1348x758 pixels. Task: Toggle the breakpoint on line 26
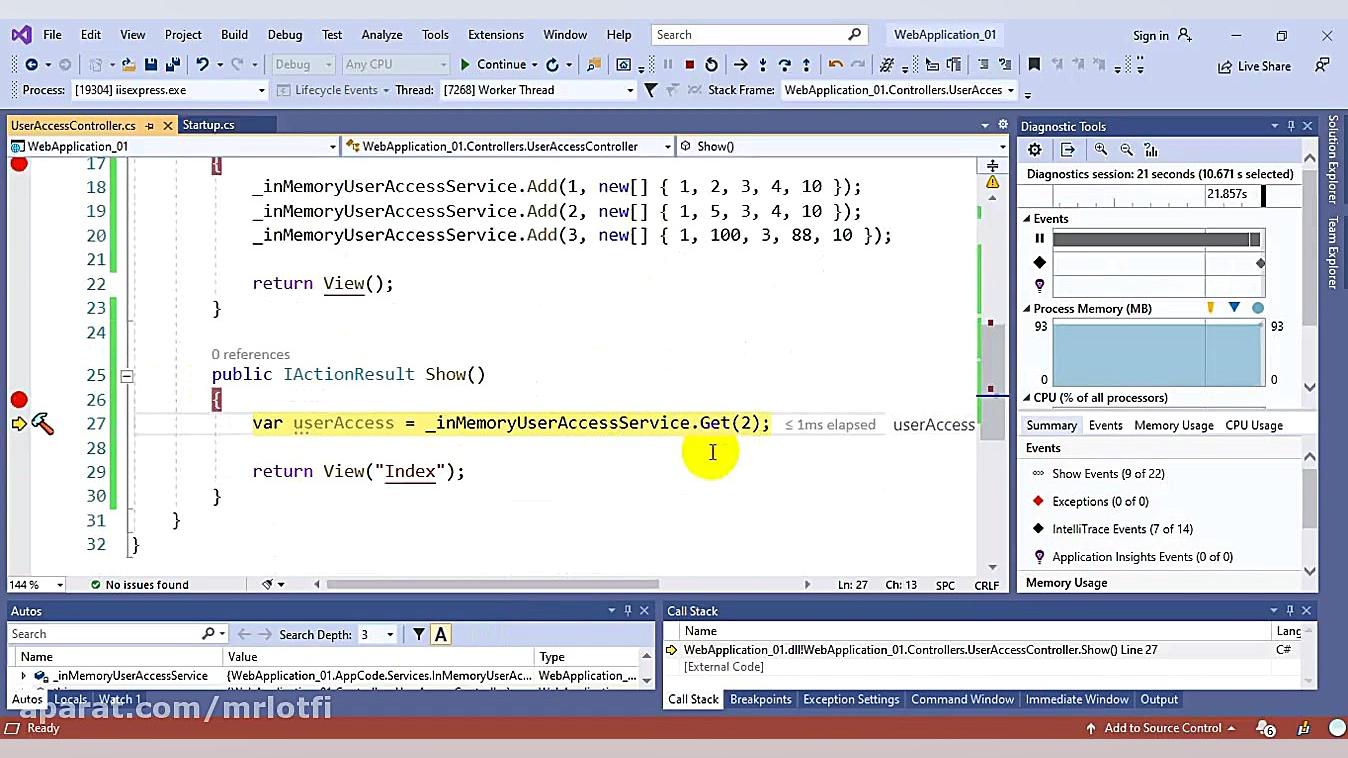coord(18,399)
